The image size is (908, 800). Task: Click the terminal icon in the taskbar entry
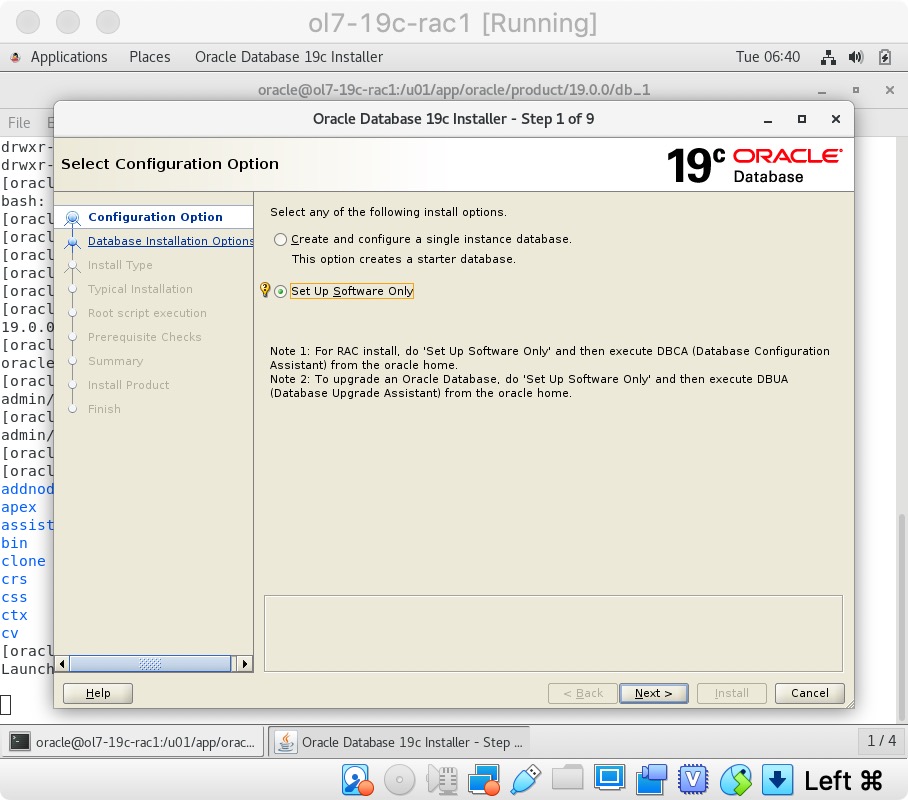click(x=20, y=741)
